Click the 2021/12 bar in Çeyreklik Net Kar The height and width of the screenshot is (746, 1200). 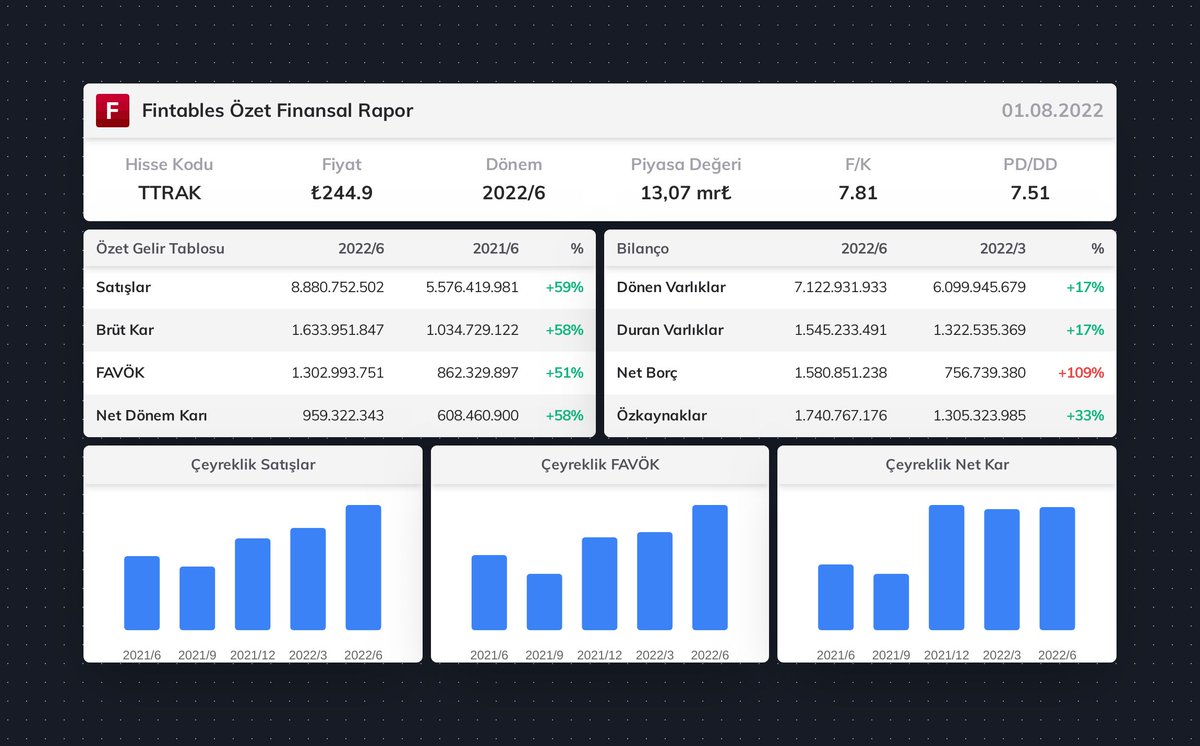click(946, 567)
